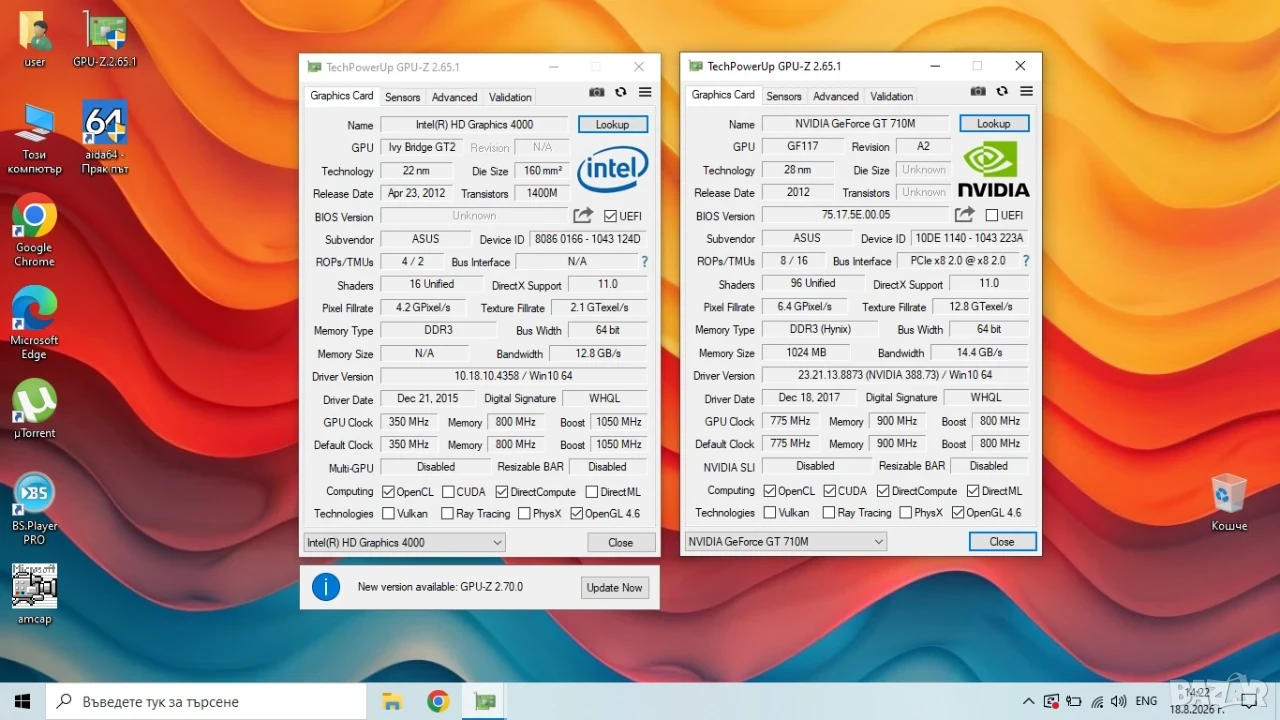Click the Intel logo
The height and width of the screenshot is (720, 1280).
612,169
